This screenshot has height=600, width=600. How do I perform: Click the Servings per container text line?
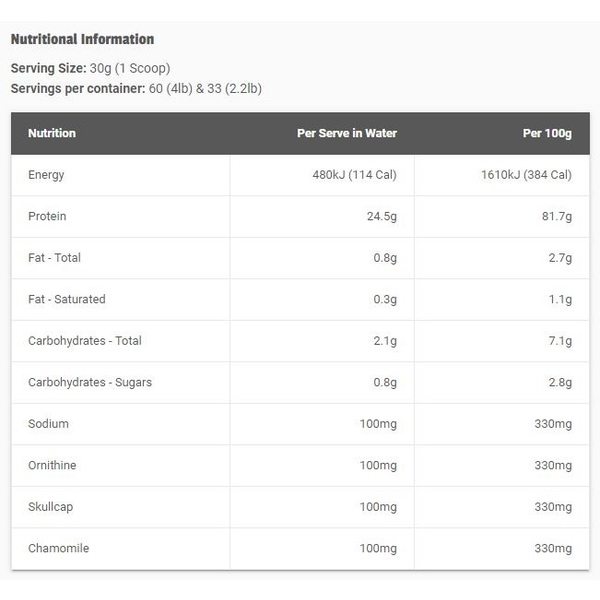pyautogui.click(x=136, y=89)
